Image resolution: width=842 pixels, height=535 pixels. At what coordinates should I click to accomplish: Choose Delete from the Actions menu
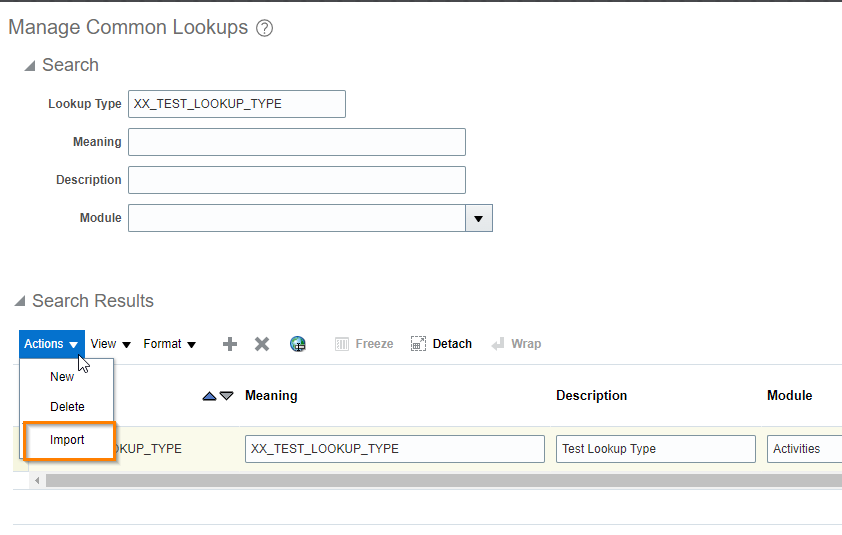(x=67, y=407)
